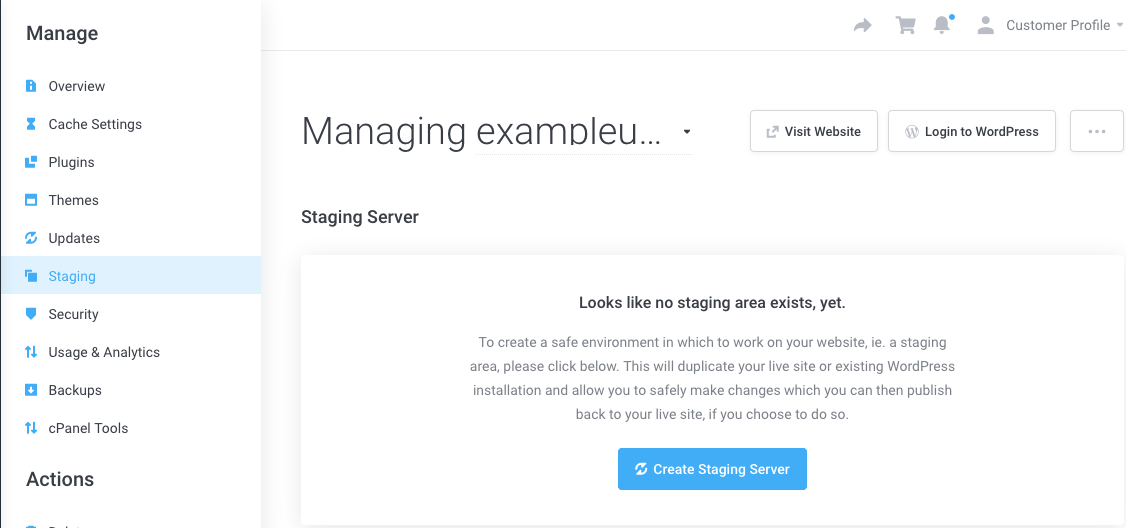Click the Security shield icon

click(x=31, y=314)
